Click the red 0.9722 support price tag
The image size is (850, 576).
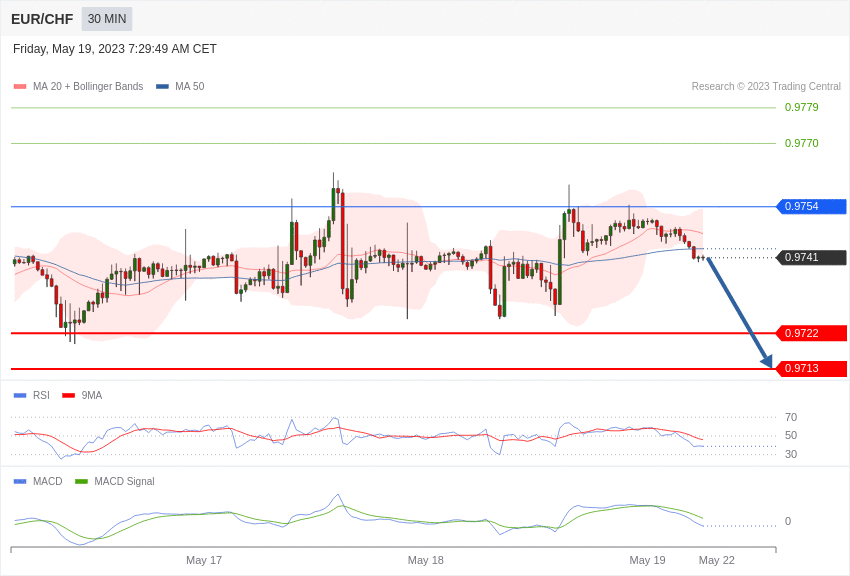coord(812,333)
